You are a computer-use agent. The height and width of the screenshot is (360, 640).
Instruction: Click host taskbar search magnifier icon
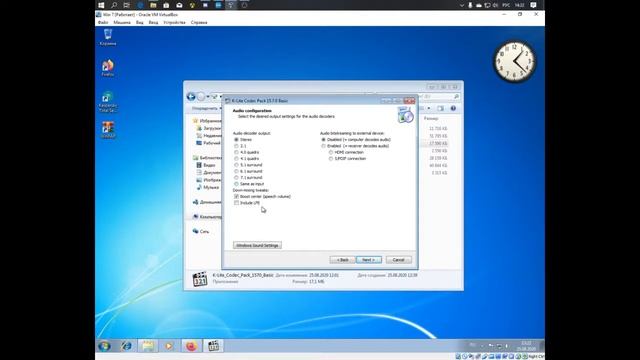(114, 5)
